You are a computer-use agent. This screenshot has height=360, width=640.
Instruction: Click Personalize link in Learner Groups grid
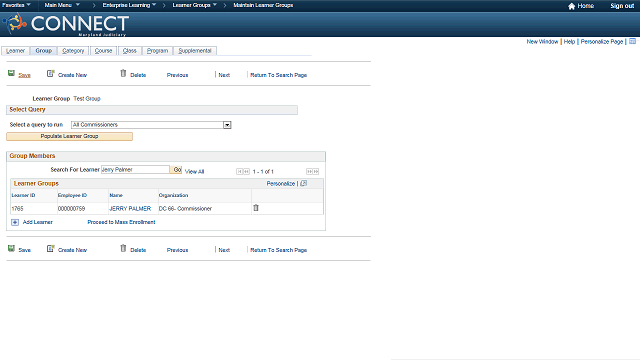(280, 184)
